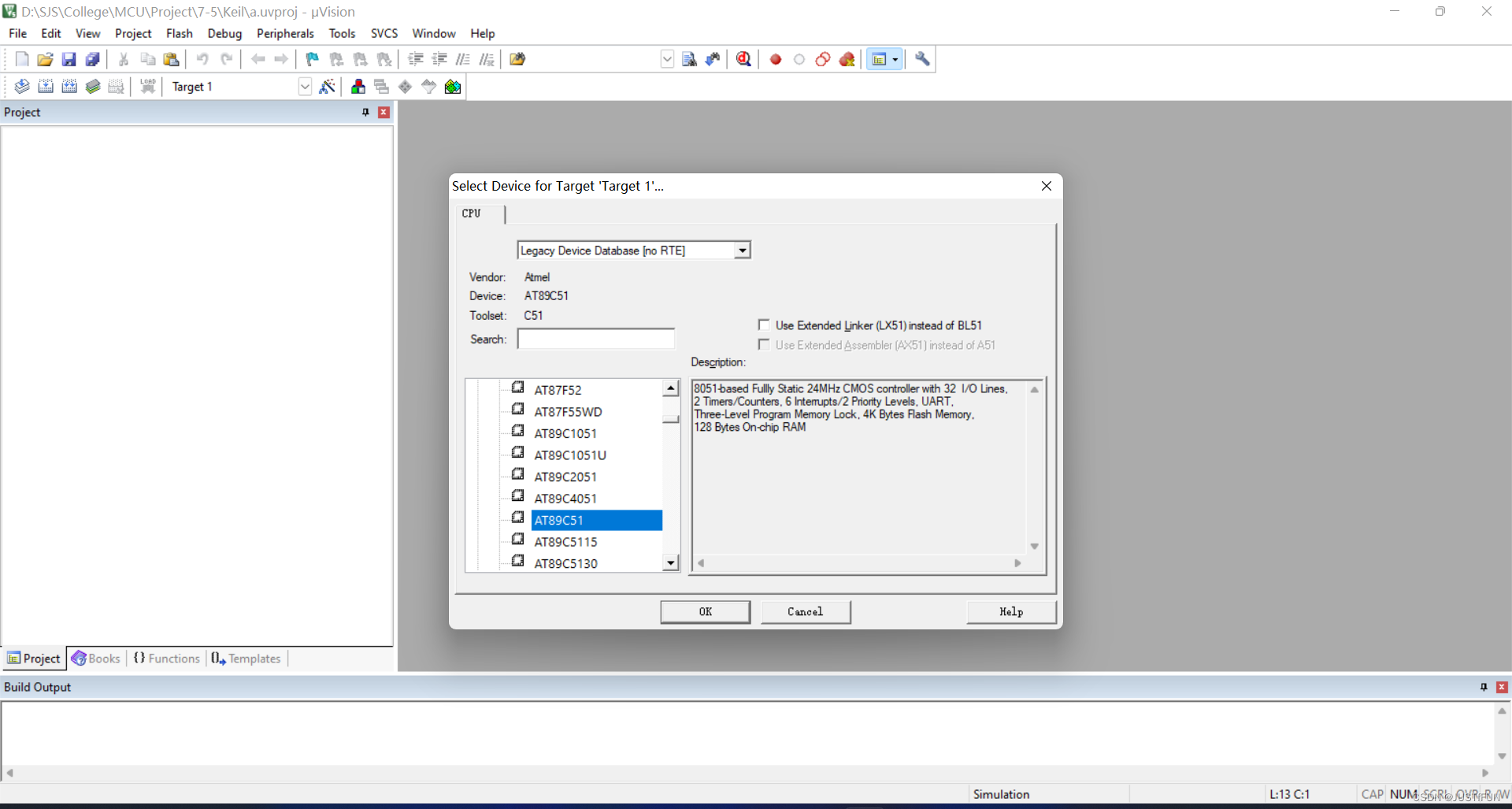Click the Translate current file icon
Image resolution: width=1512 pixels, height=809 pixels.
point(22,87)
